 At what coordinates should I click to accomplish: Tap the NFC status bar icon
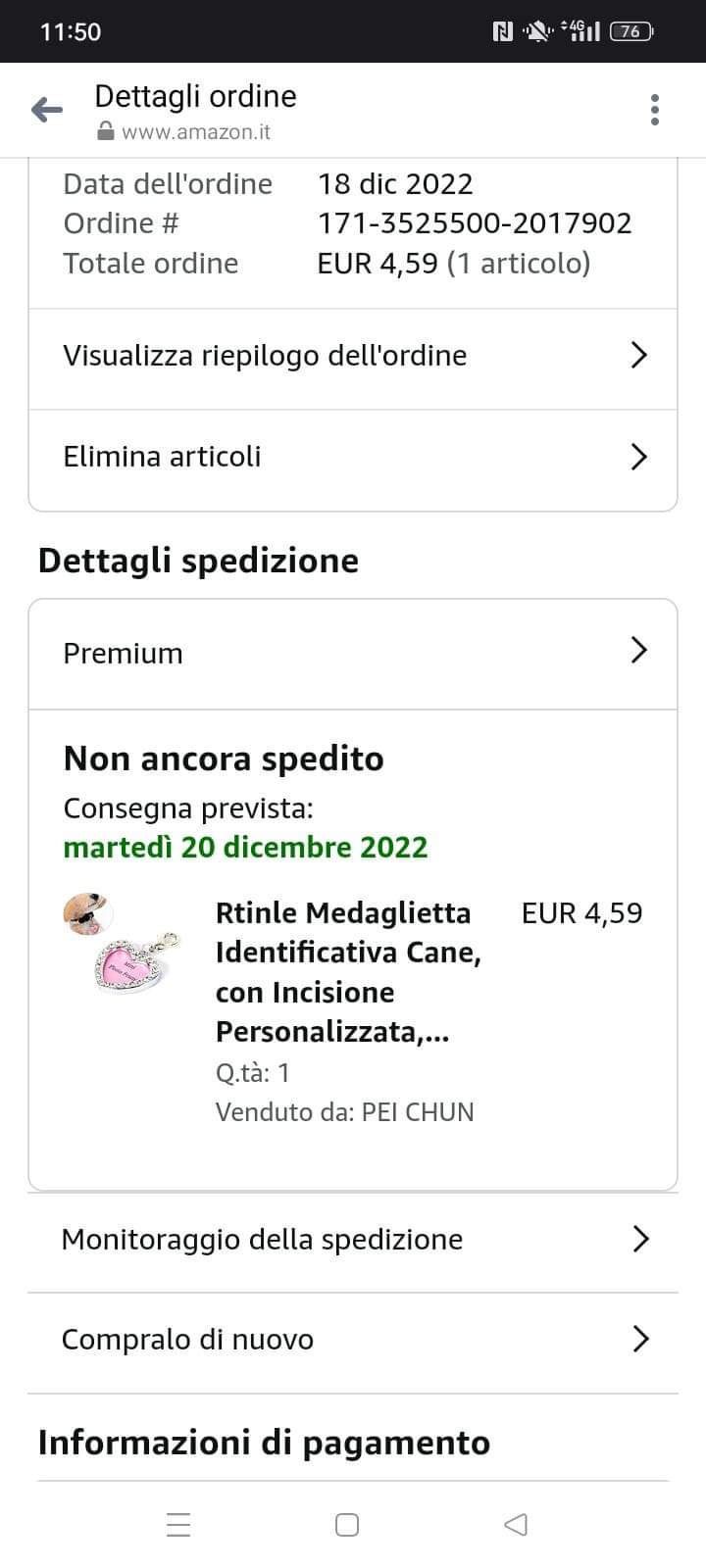[502, 32]
